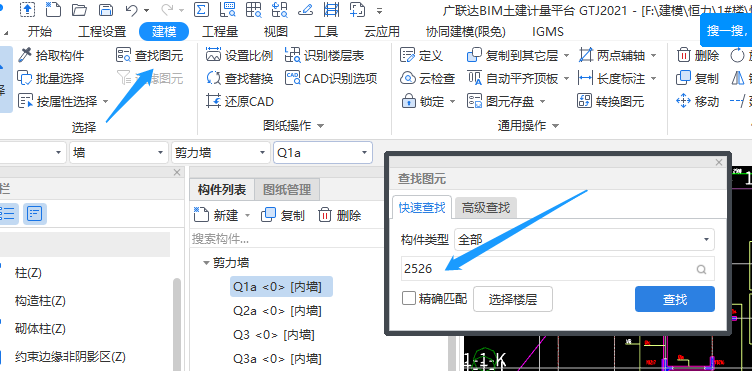The width and height of the screenshot is (752, 371).
Task: Open 锁定 dropdown arrow
Action: 452,101
